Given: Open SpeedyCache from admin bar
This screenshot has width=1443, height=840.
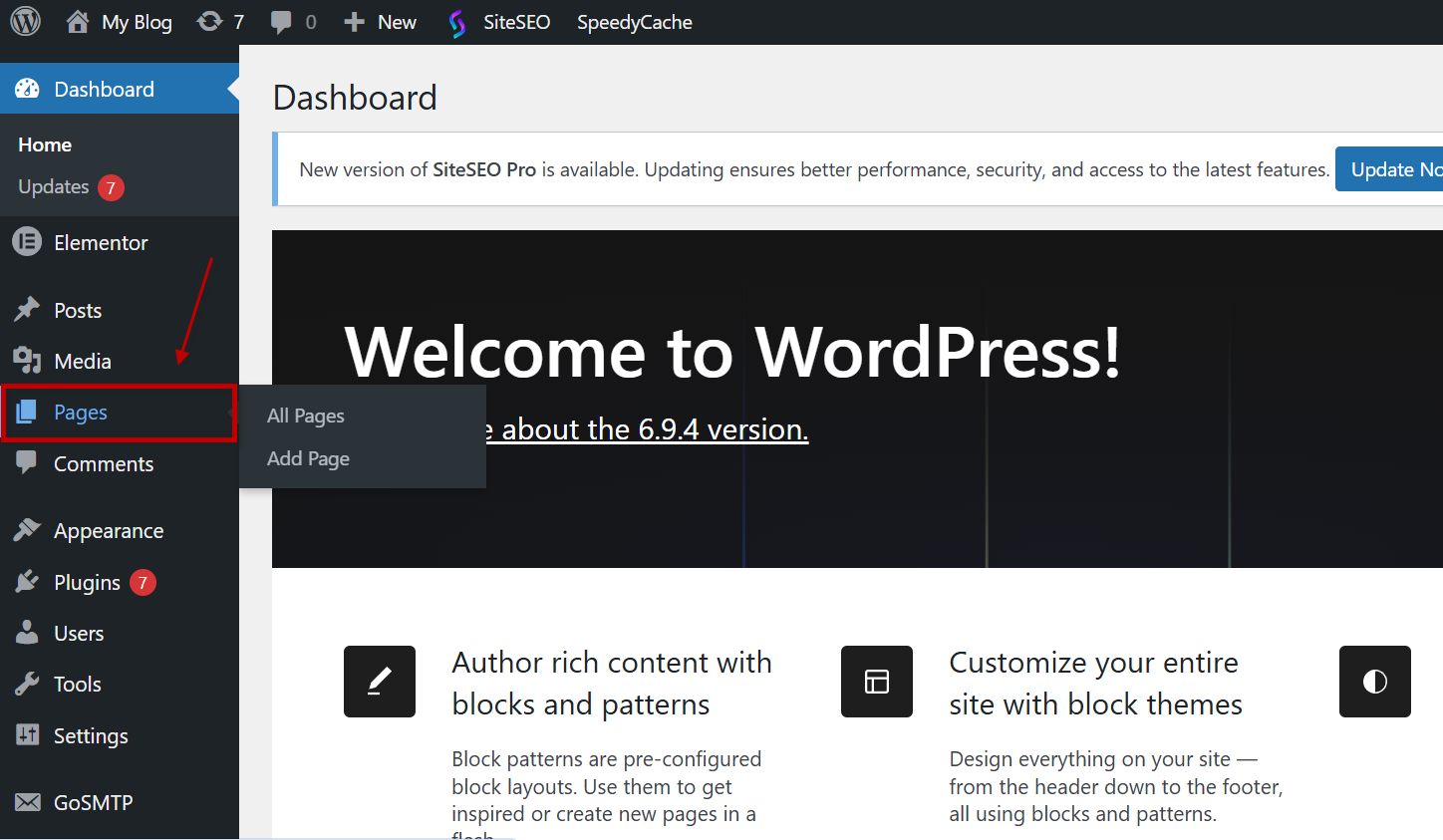Looking at the screenshot, I should click(x=634, y=22).
